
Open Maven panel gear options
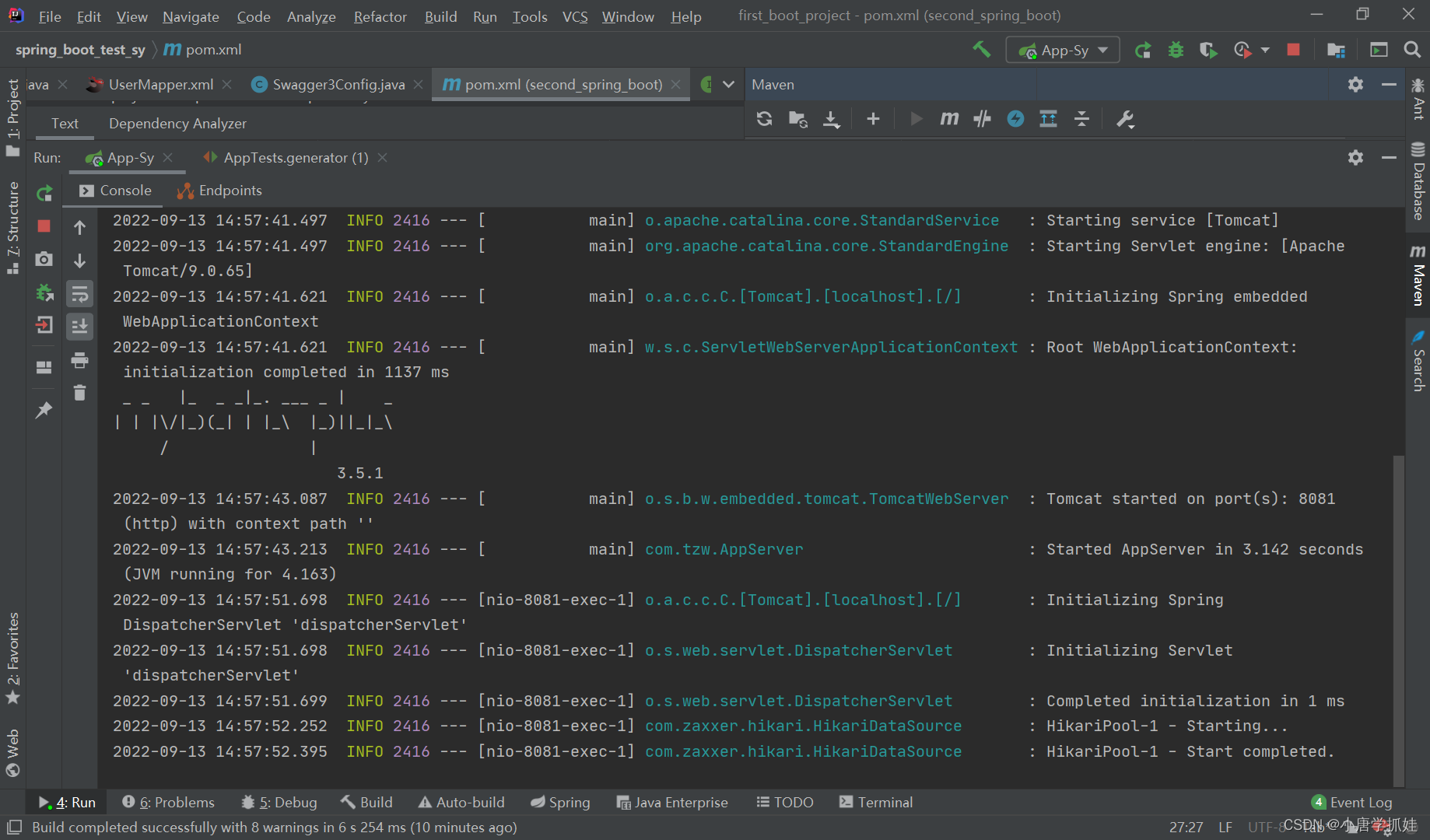[1355, 84]
